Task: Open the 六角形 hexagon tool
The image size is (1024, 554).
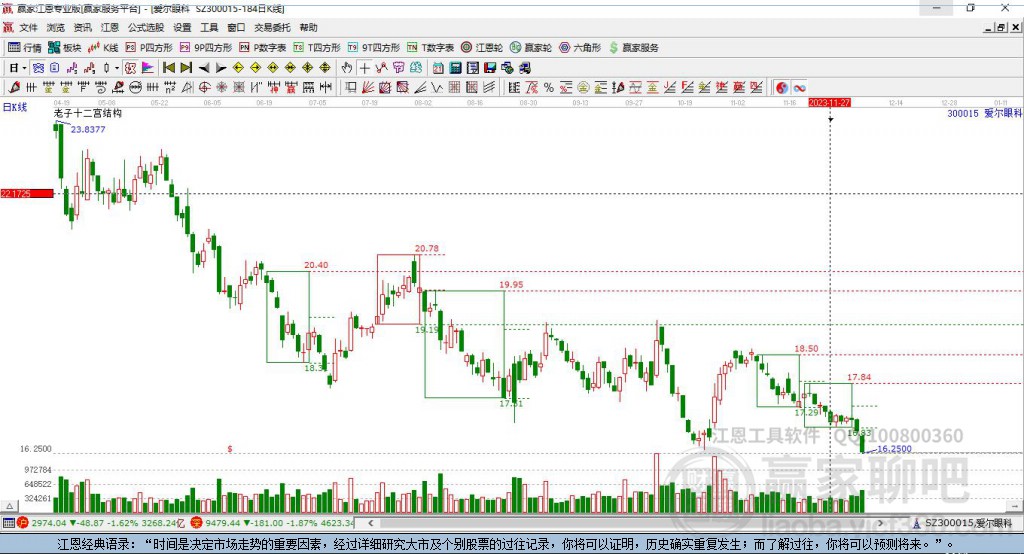Action: click(579, 48)
